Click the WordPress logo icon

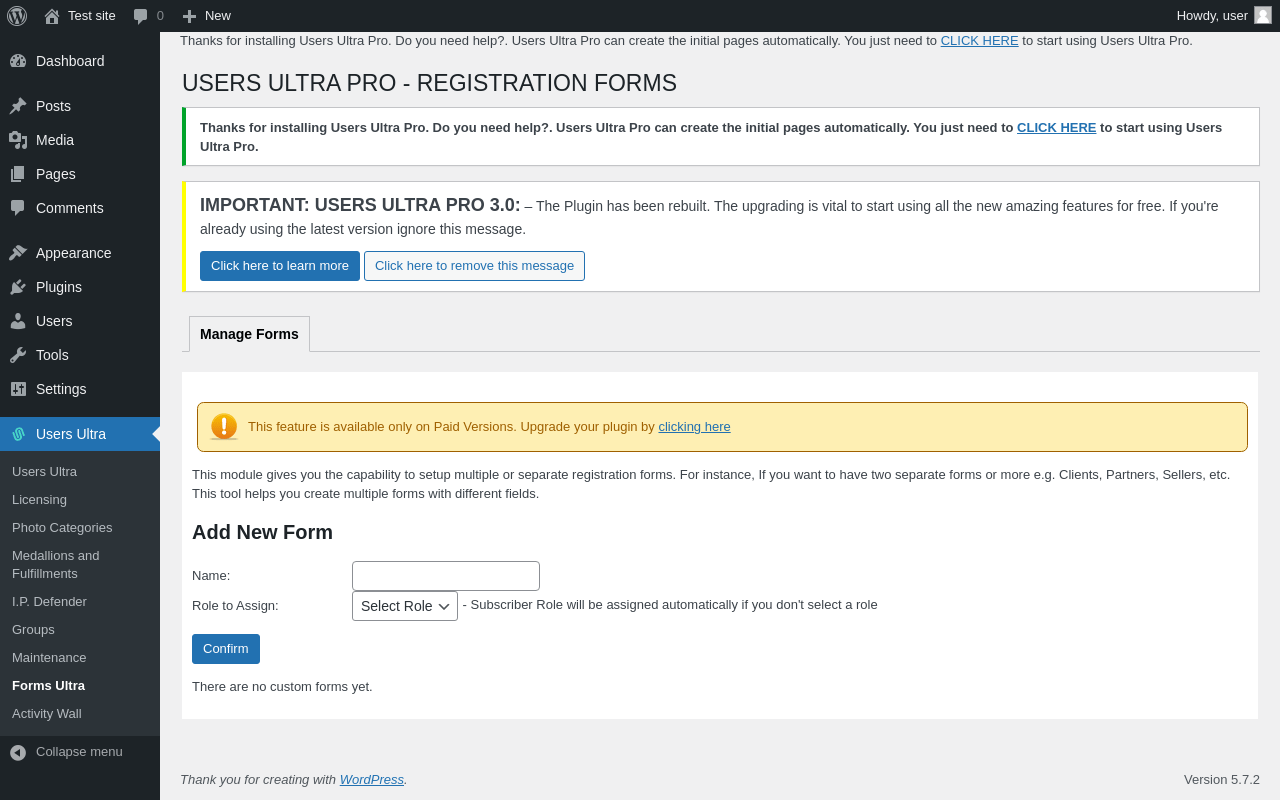[x=17, y=16]
